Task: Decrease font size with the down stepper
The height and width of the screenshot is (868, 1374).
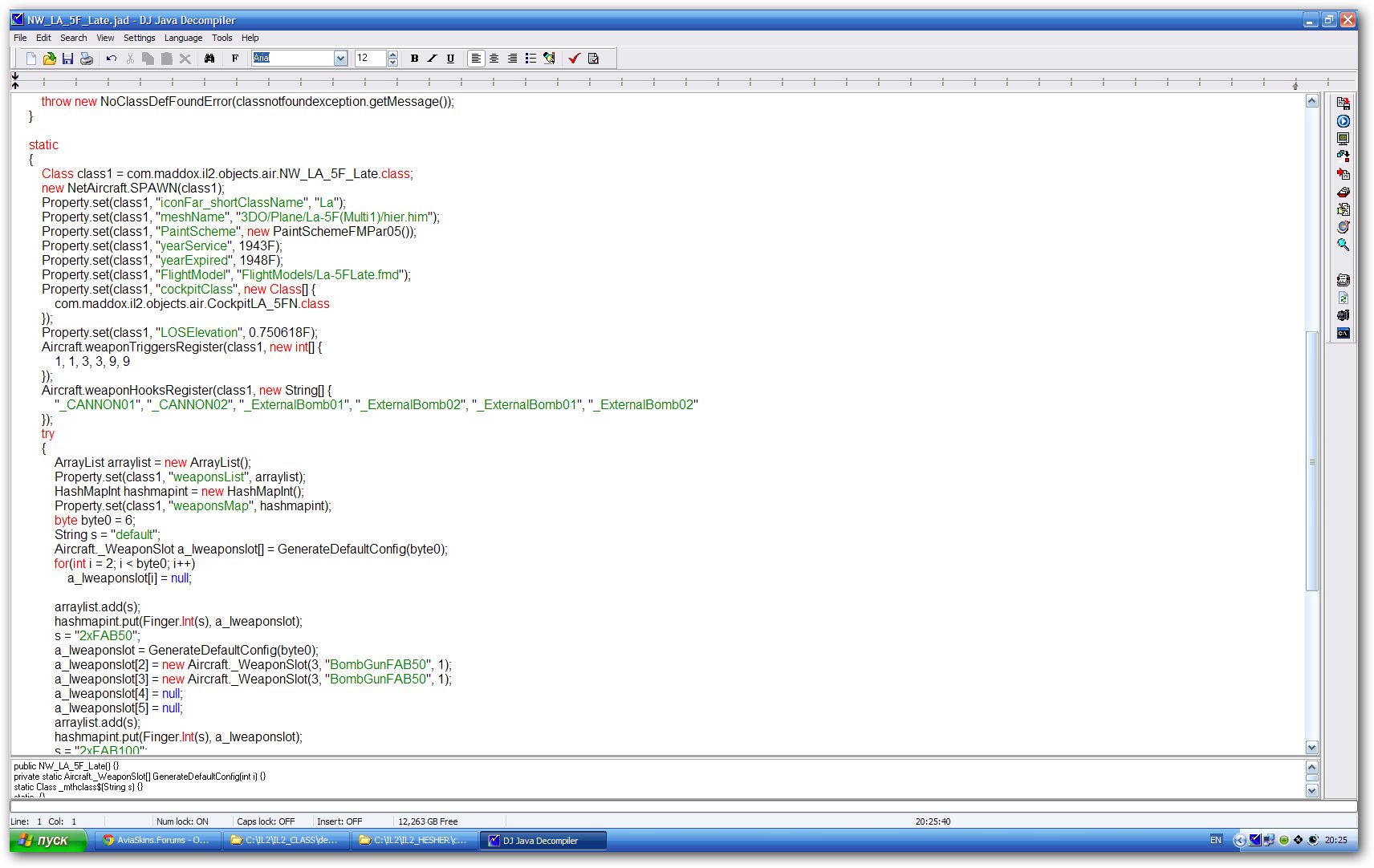Action: pos(392,62)
